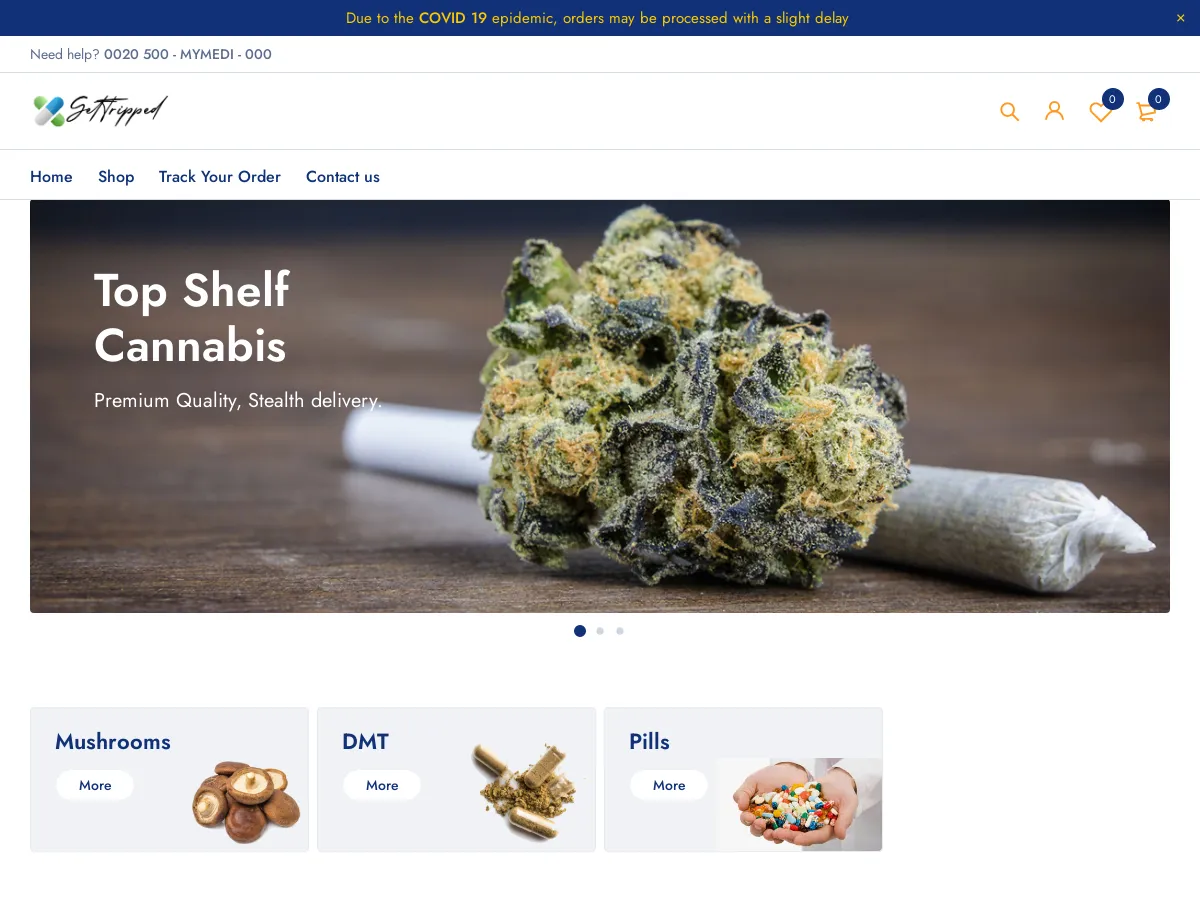Select the first slider dot
Image resolution: width=1200 pixels, height=900 pixels.
click(580, 631)
